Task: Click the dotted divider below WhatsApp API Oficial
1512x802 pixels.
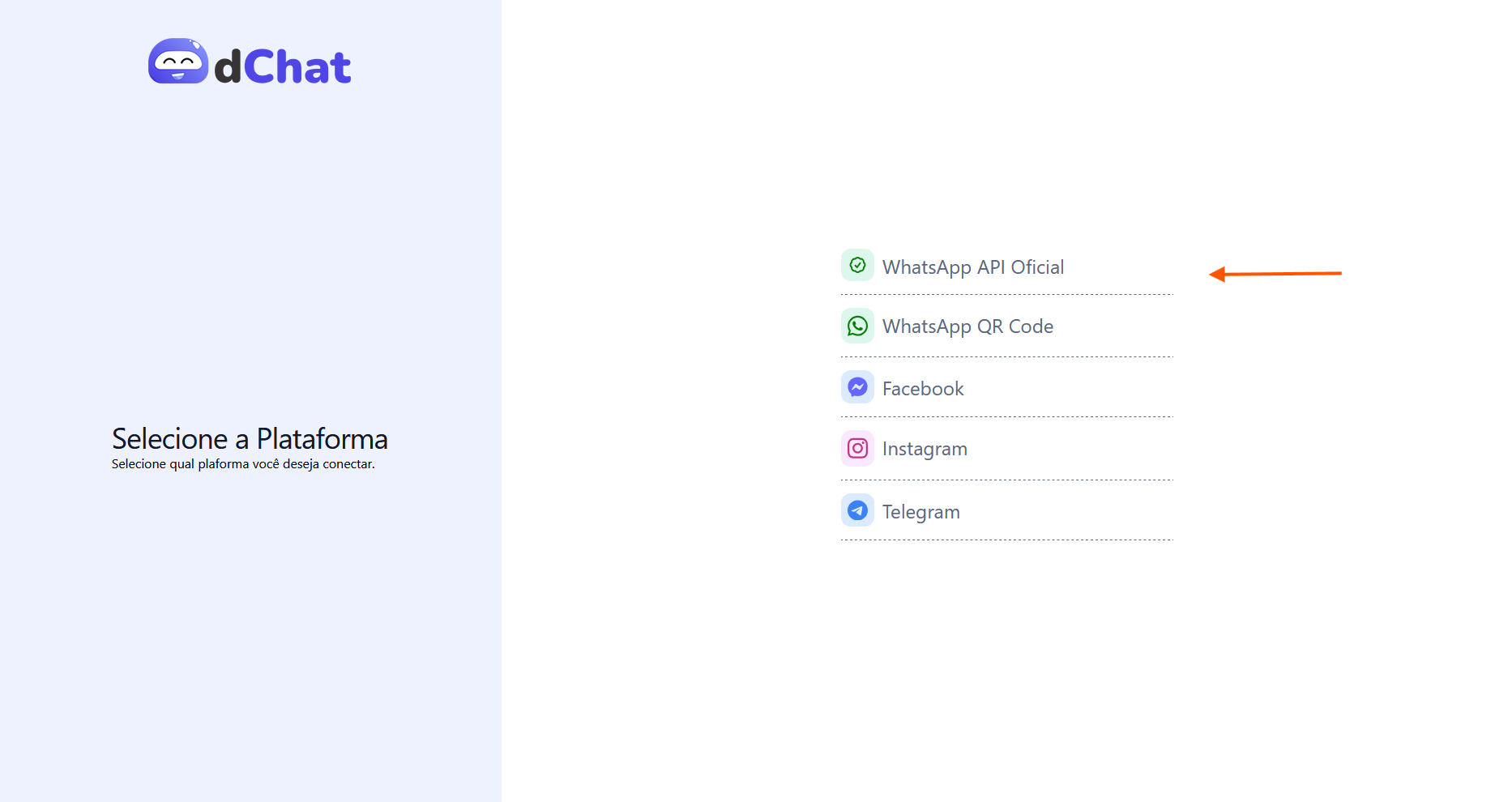Action: 1006,294
